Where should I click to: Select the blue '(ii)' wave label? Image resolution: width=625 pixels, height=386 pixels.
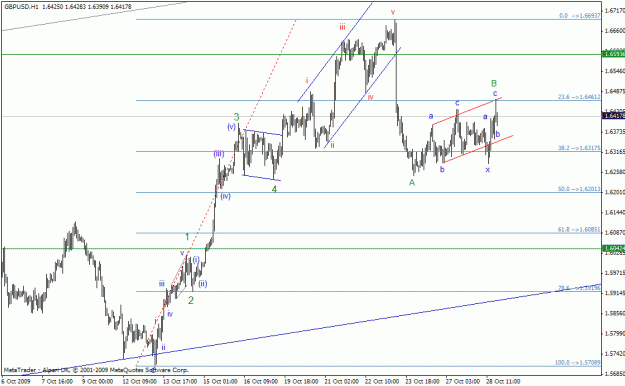(x=203, y=284)
